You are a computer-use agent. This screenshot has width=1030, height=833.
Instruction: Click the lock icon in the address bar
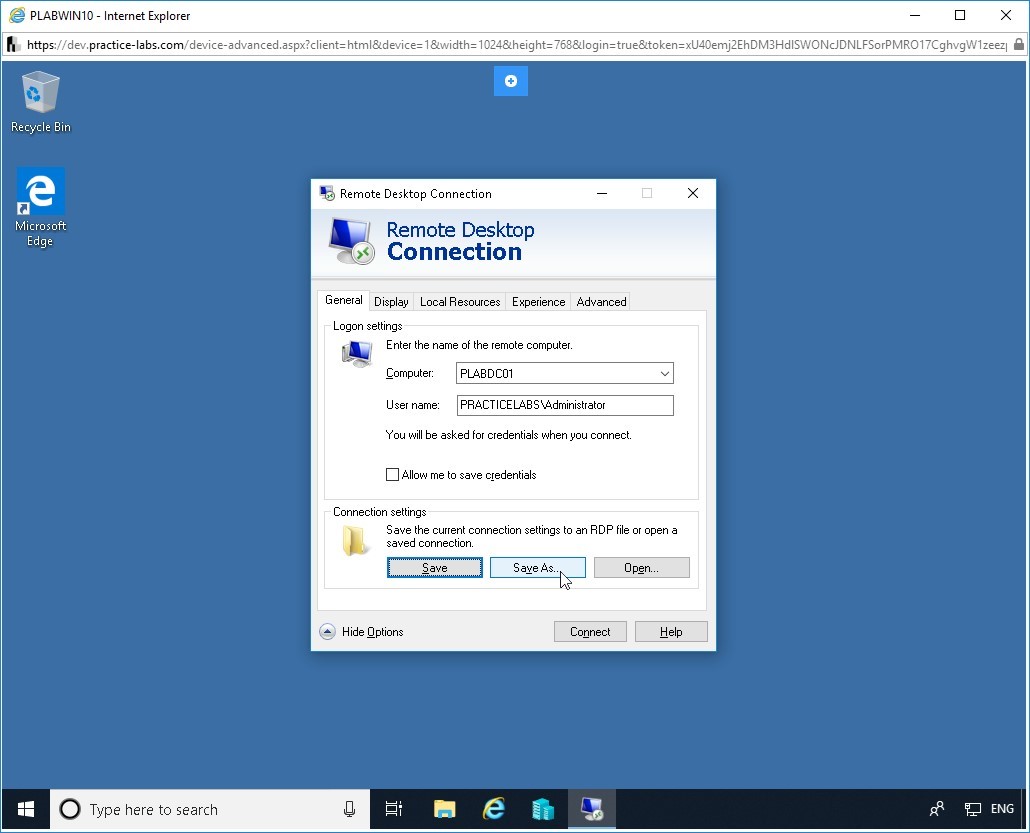pyautogui.click(x=1018, y=45)
